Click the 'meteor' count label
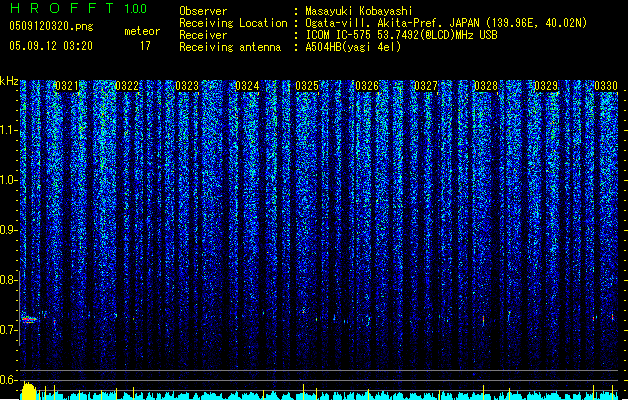Viewport: 629px width, 400px height. (142, 31)
